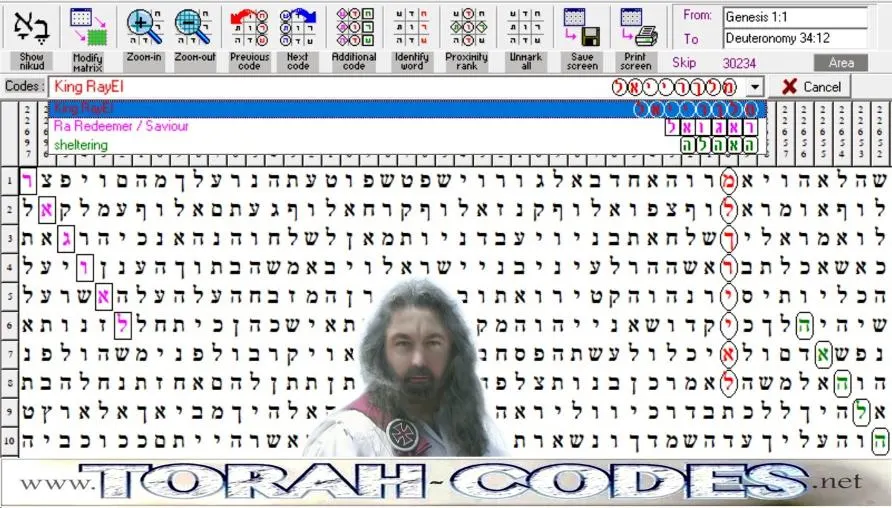Click the Zoom-out magnifier icon
The image size is (892, 508).
click(195, 27)
